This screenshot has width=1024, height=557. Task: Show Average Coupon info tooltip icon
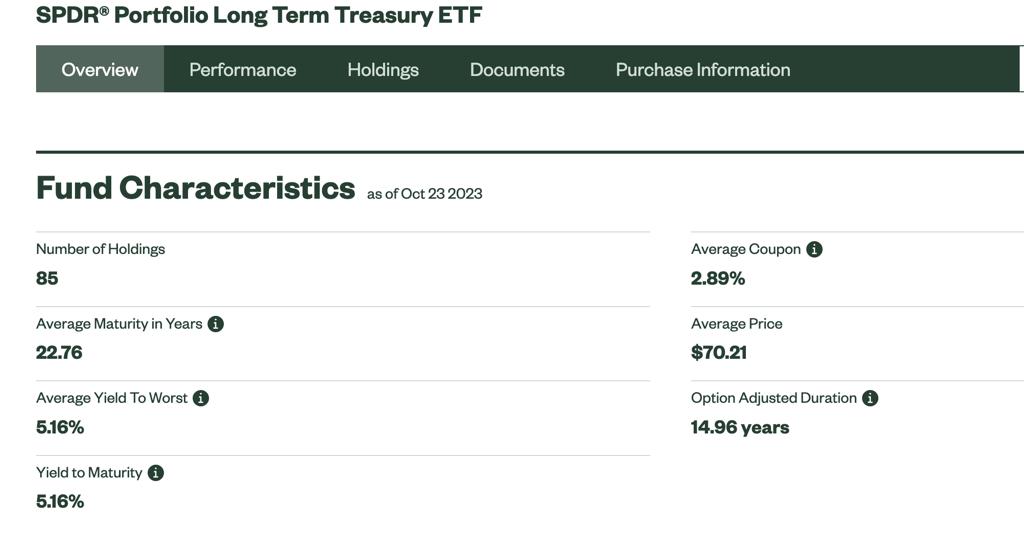814,249
